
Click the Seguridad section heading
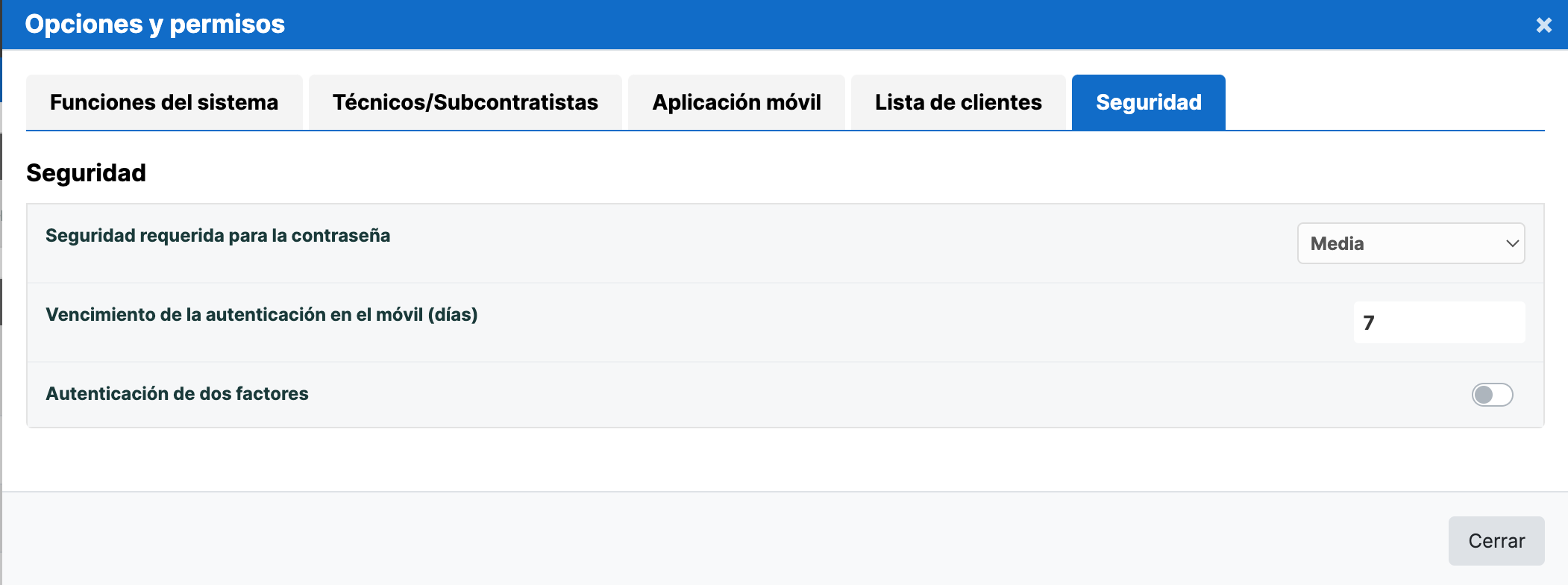click(87, 173)
